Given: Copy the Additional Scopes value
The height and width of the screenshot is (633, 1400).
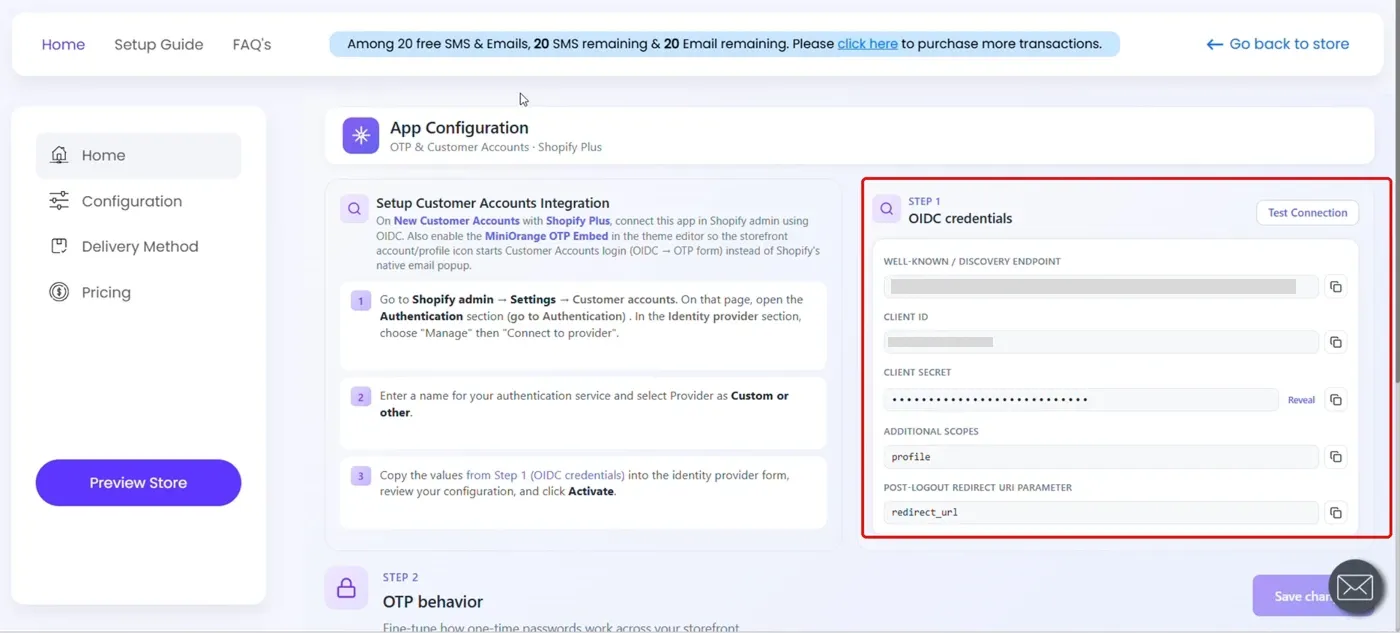Looking at the screenshot, I should tap(1335, 457).
